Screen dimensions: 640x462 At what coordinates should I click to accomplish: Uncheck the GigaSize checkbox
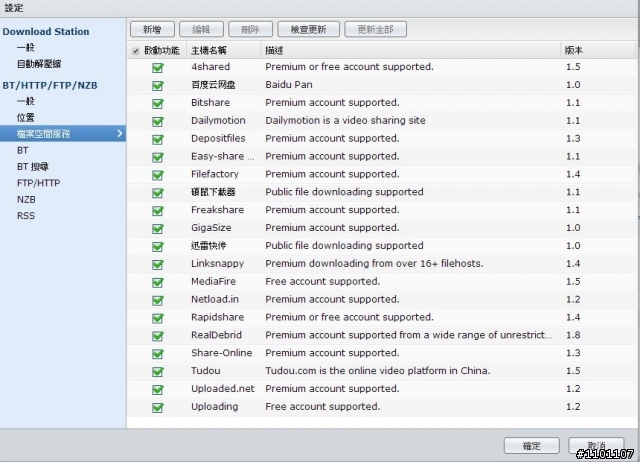(158, 229)
